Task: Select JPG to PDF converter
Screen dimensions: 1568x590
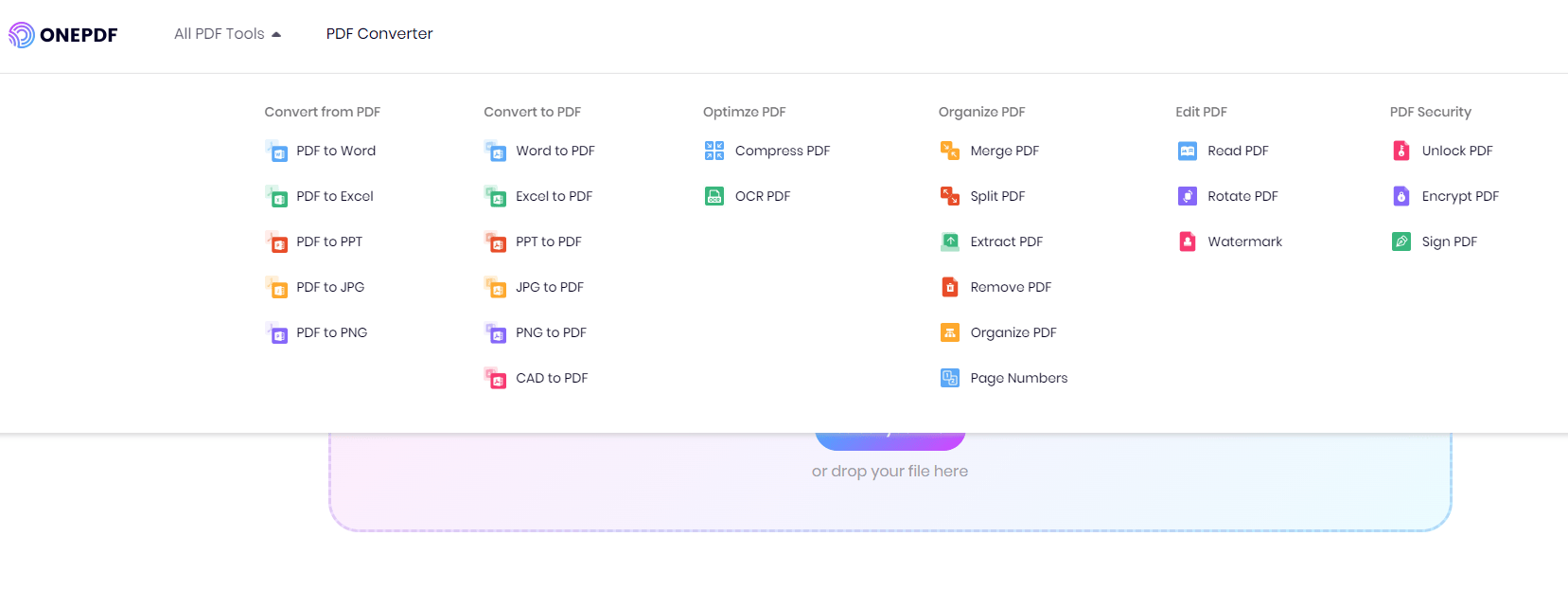Action: 549,287
